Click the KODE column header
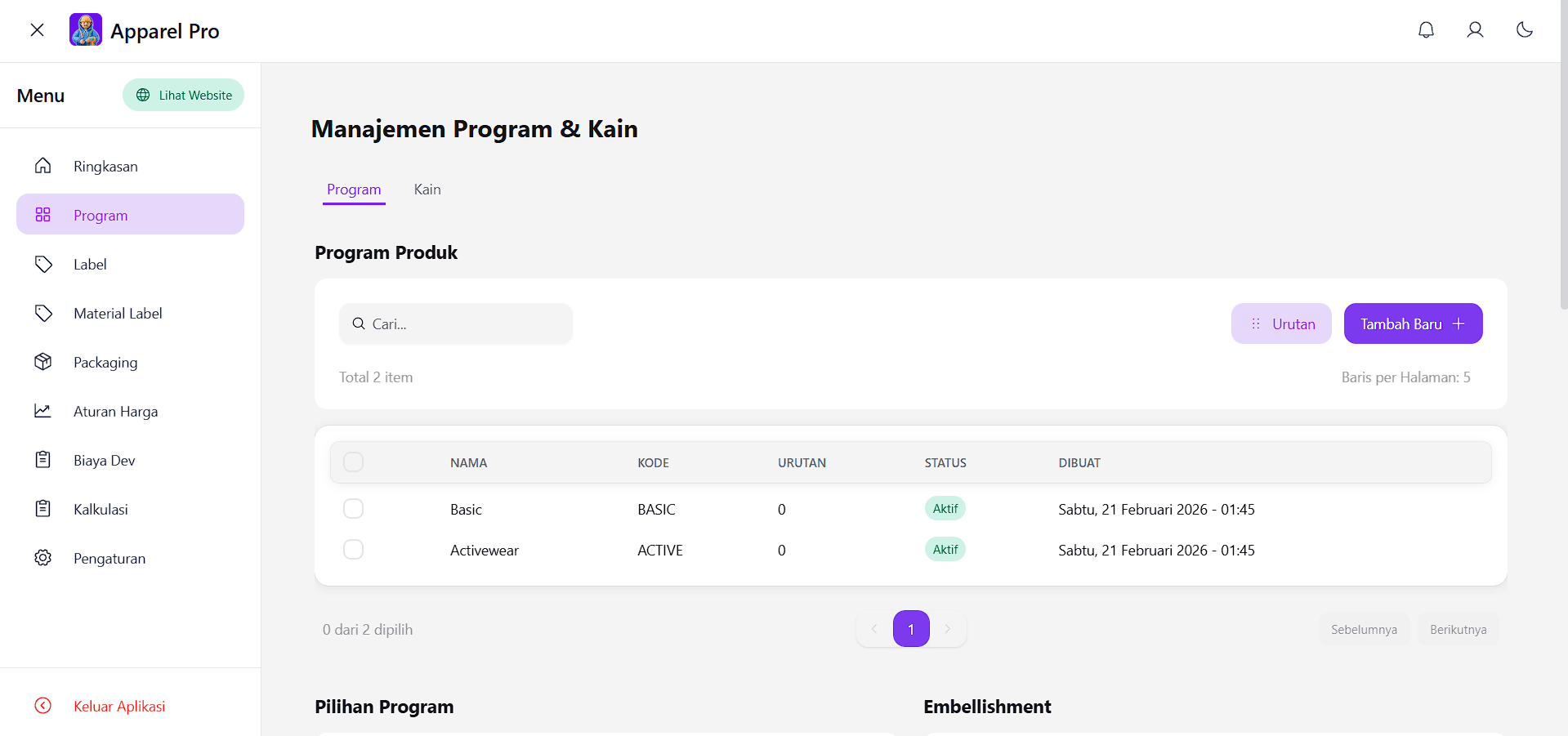 (653, 463)
